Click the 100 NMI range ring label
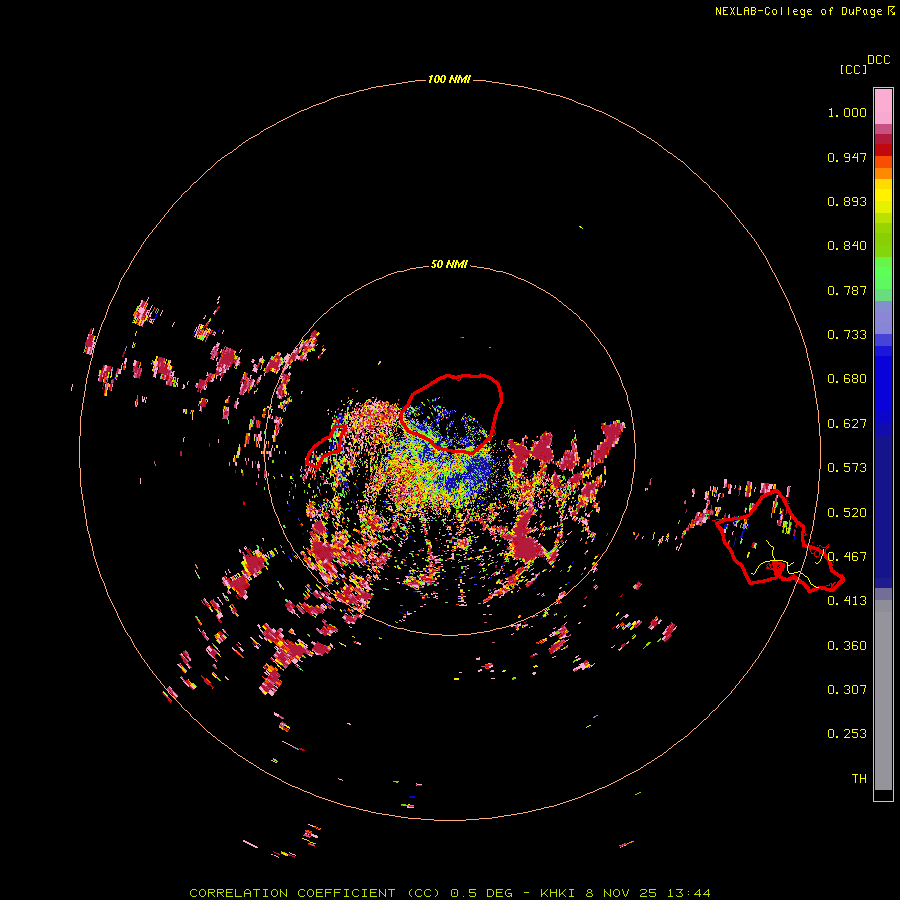 449,79
